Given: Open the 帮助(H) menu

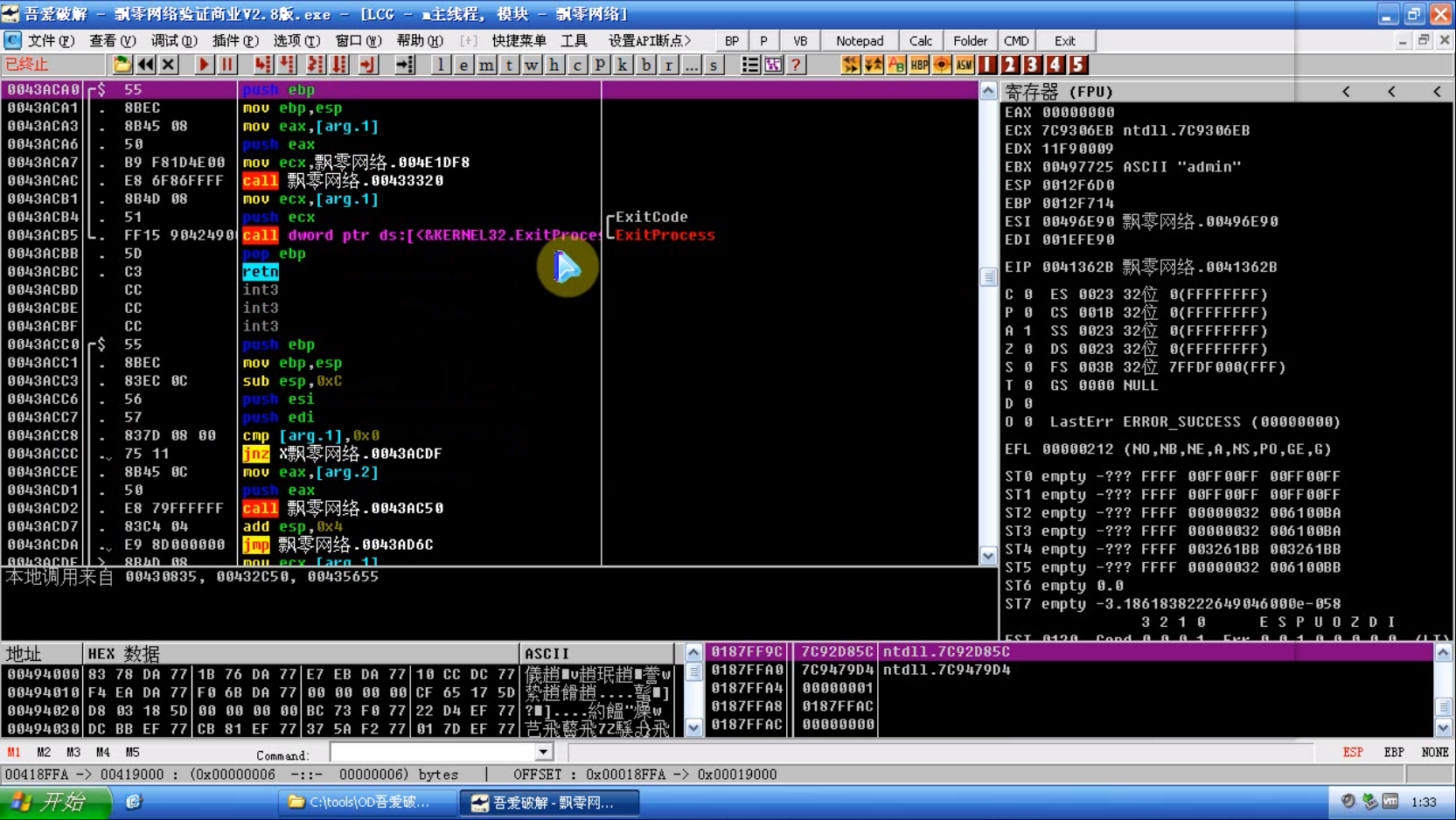Looking at the screenshot, I should [x=420, y=41].
